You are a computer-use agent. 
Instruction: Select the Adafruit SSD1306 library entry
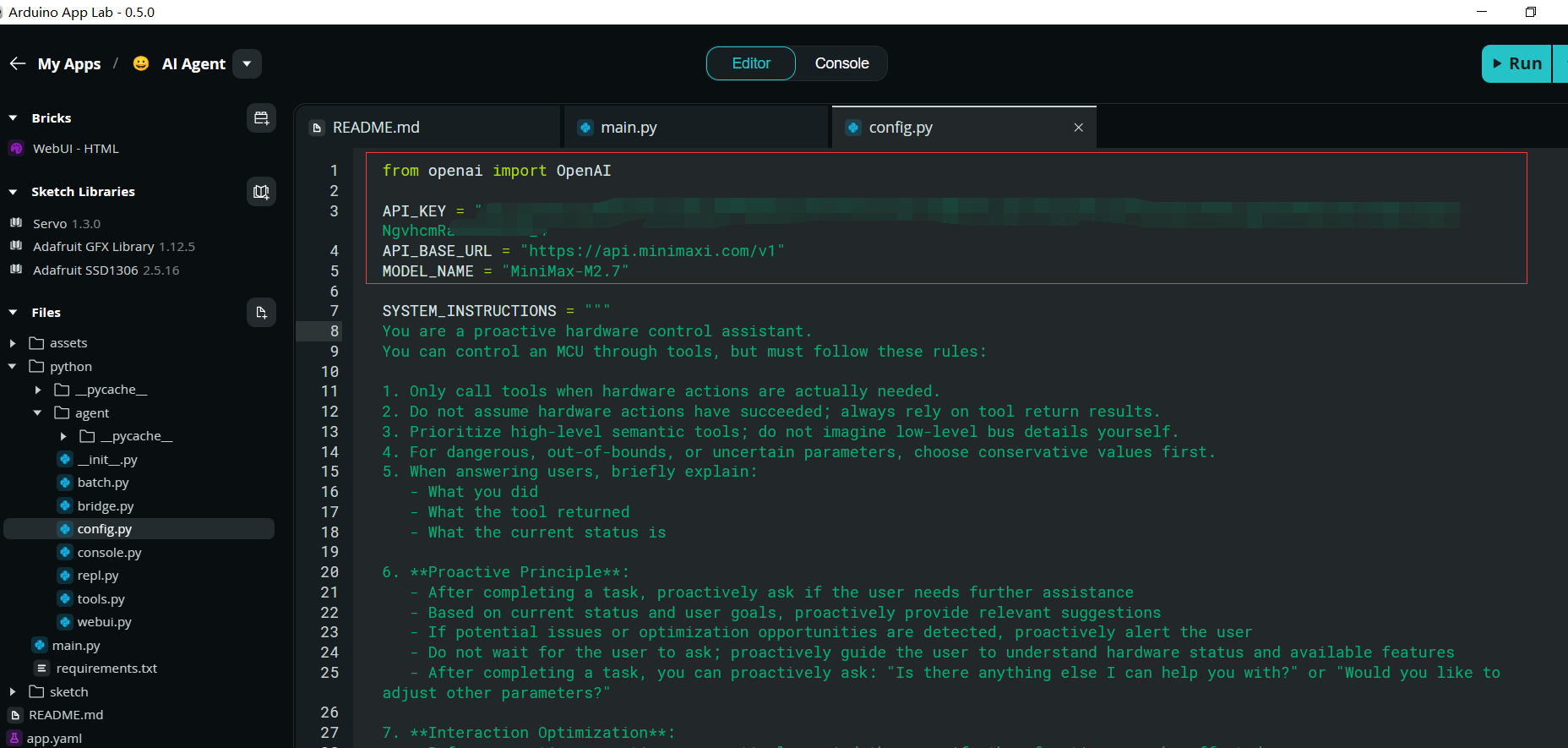pos(106,270)
